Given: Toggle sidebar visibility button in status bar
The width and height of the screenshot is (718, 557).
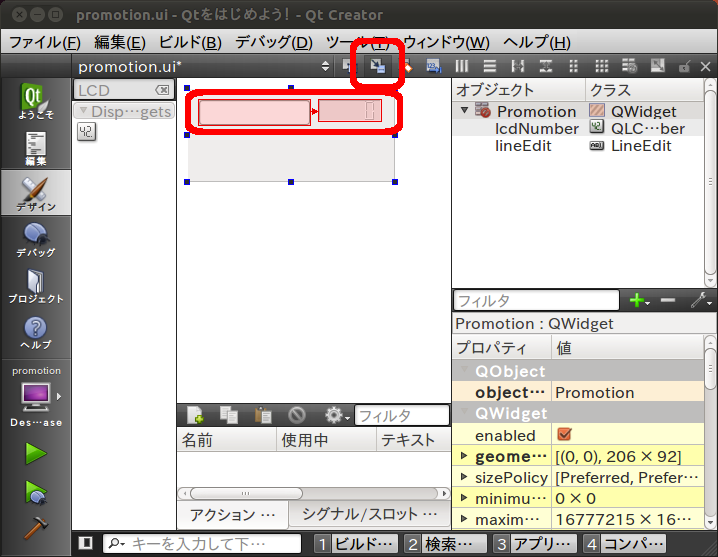Looking at the screenshot, I should [x=85, y=543].
